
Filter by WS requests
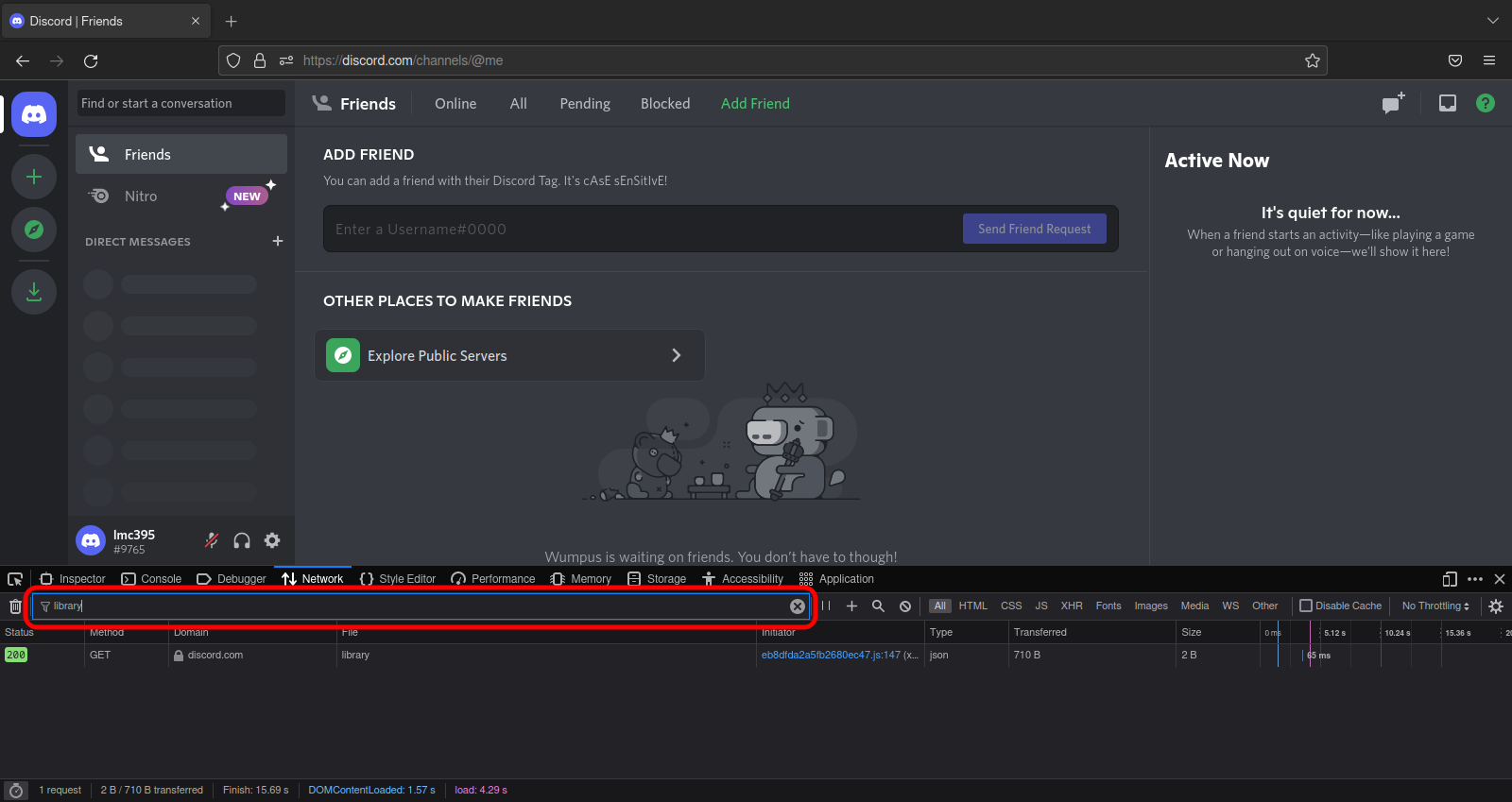pos(1230,606)
